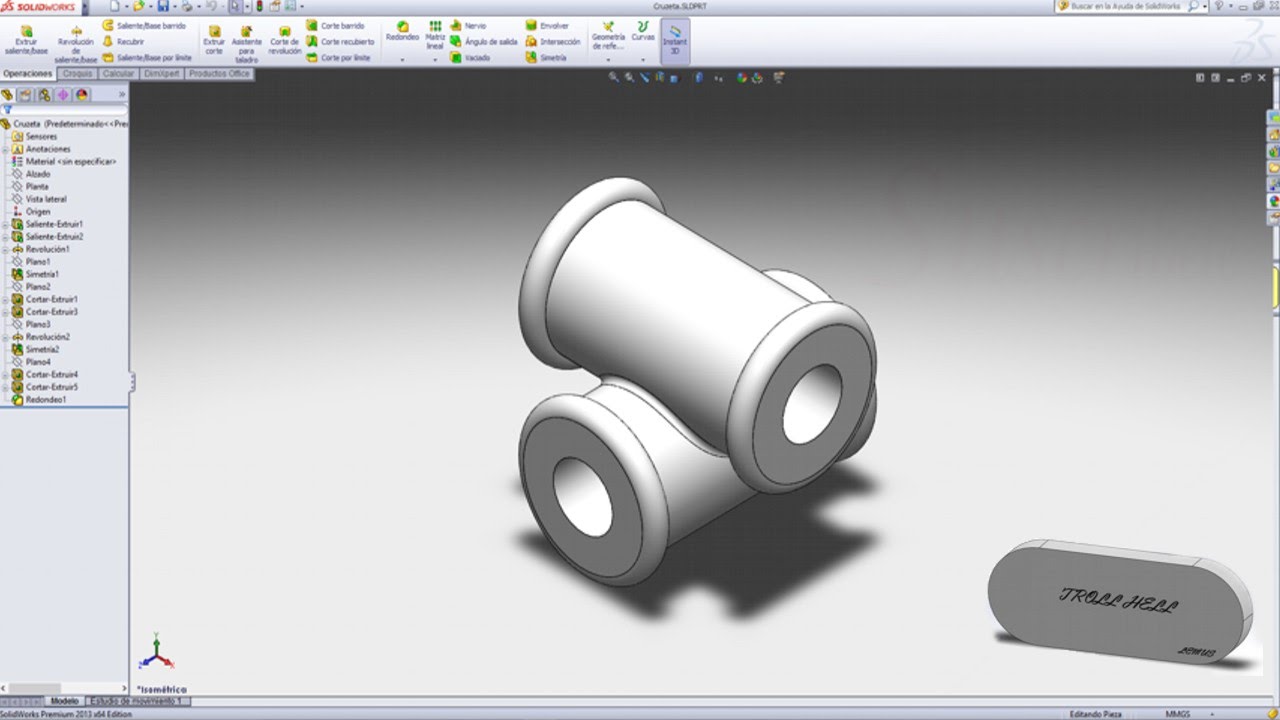Click Edit appearance color ball icon
The width and height of the screenshot is (1280, 720).
click(742, 77)
